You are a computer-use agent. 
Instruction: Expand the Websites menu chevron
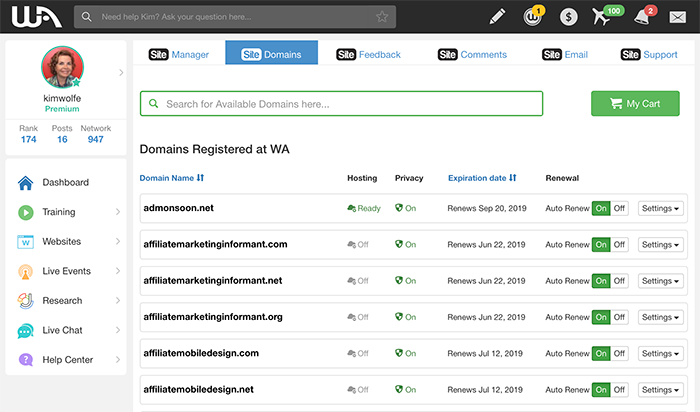(x=118, y=241)
